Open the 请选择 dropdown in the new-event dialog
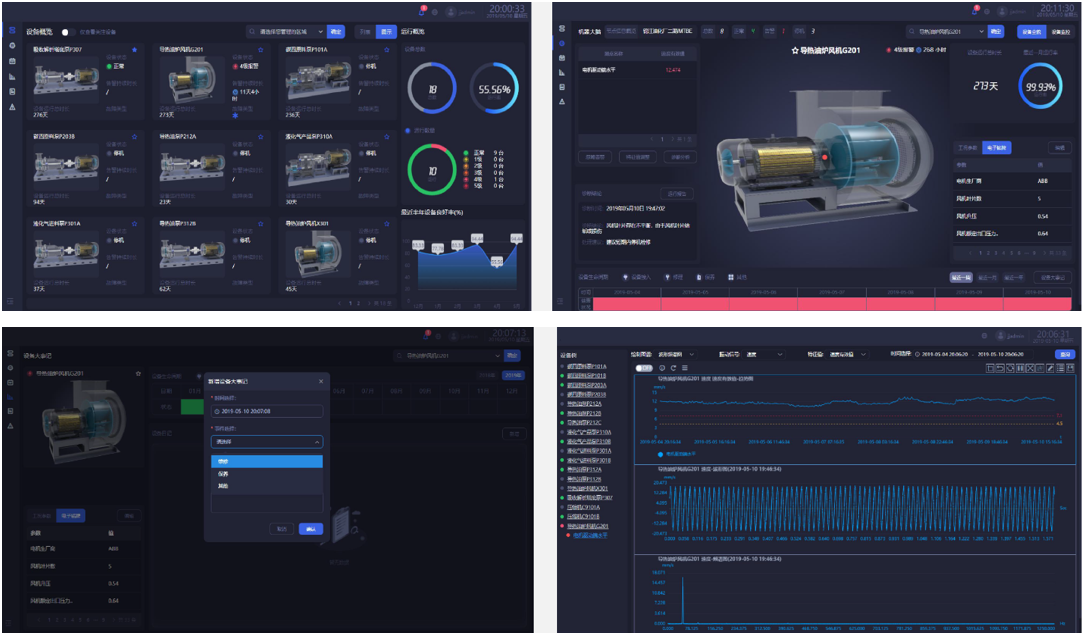This screenshot has height=633, width=1082. [266, 442]
